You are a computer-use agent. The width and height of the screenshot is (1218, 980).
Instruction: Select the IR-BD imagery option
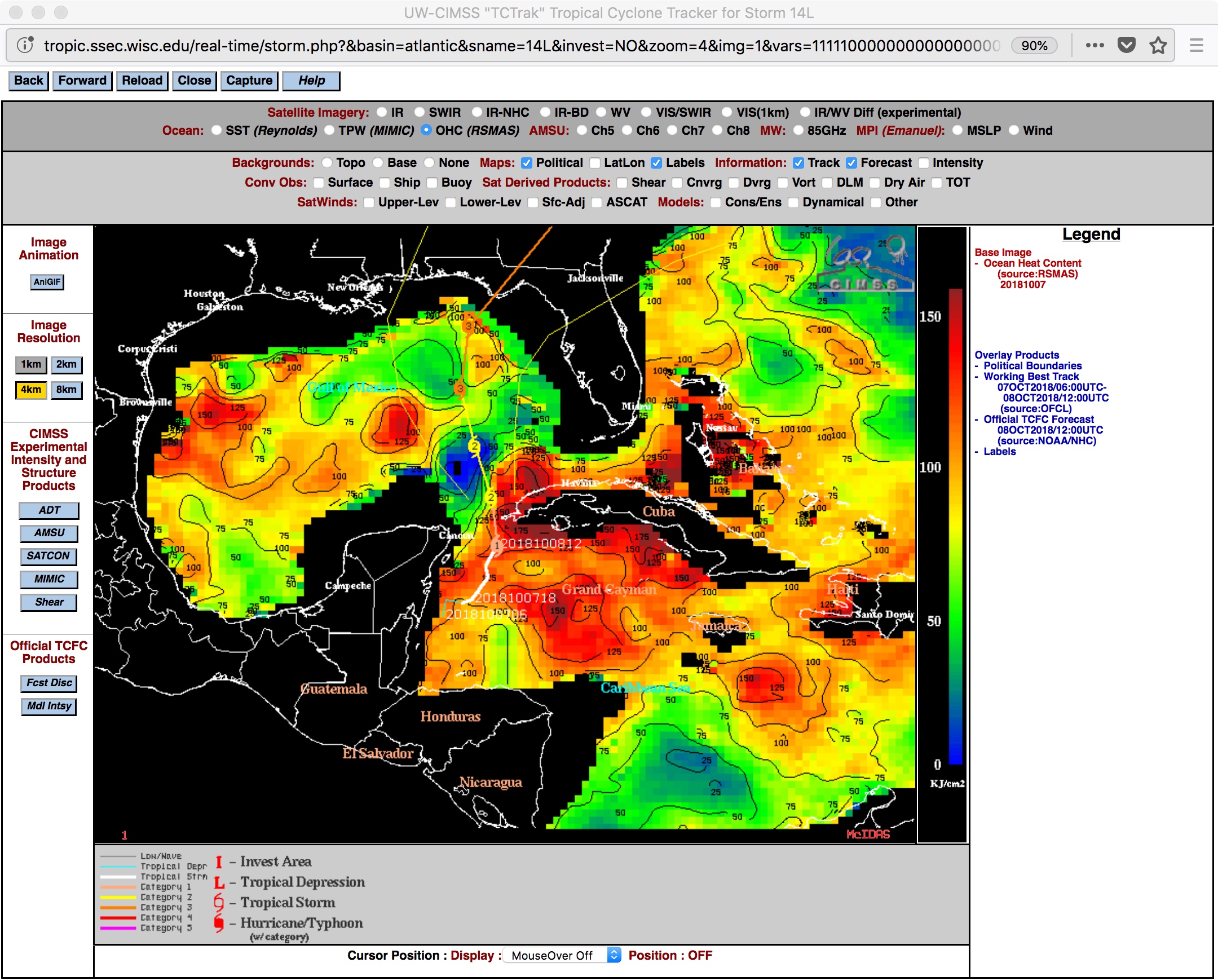coord(545,112)
